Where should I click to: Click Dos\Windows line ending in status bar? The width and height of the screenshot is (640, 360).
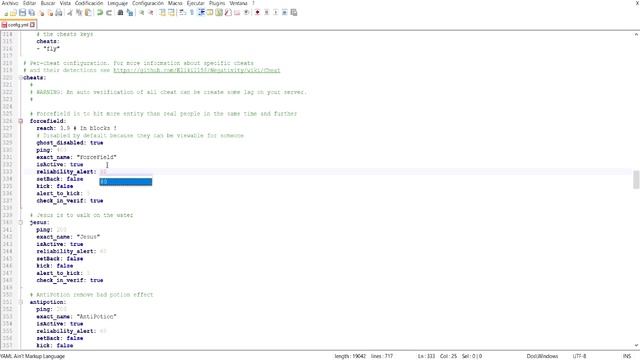(542, 356)
